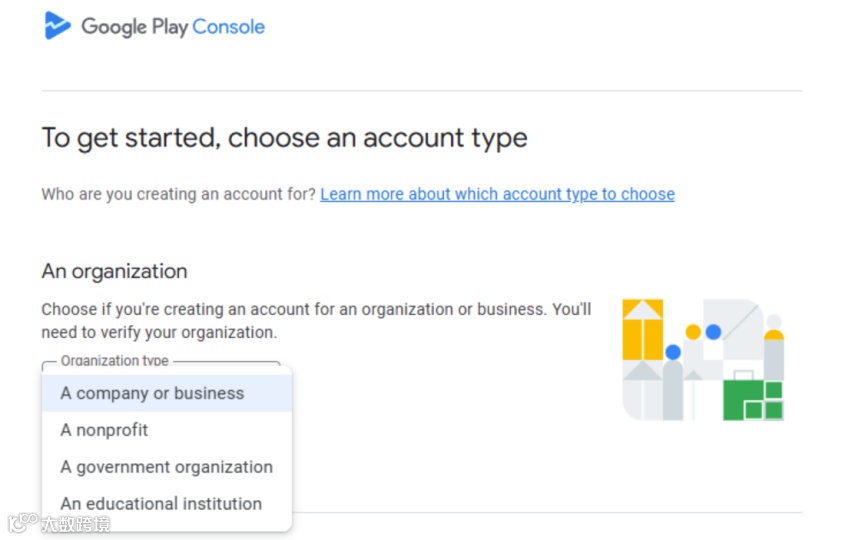Viewport: 842px width, 540px height.
Task: Click the "Organization type" field label
Action: [x=114, y=361]
